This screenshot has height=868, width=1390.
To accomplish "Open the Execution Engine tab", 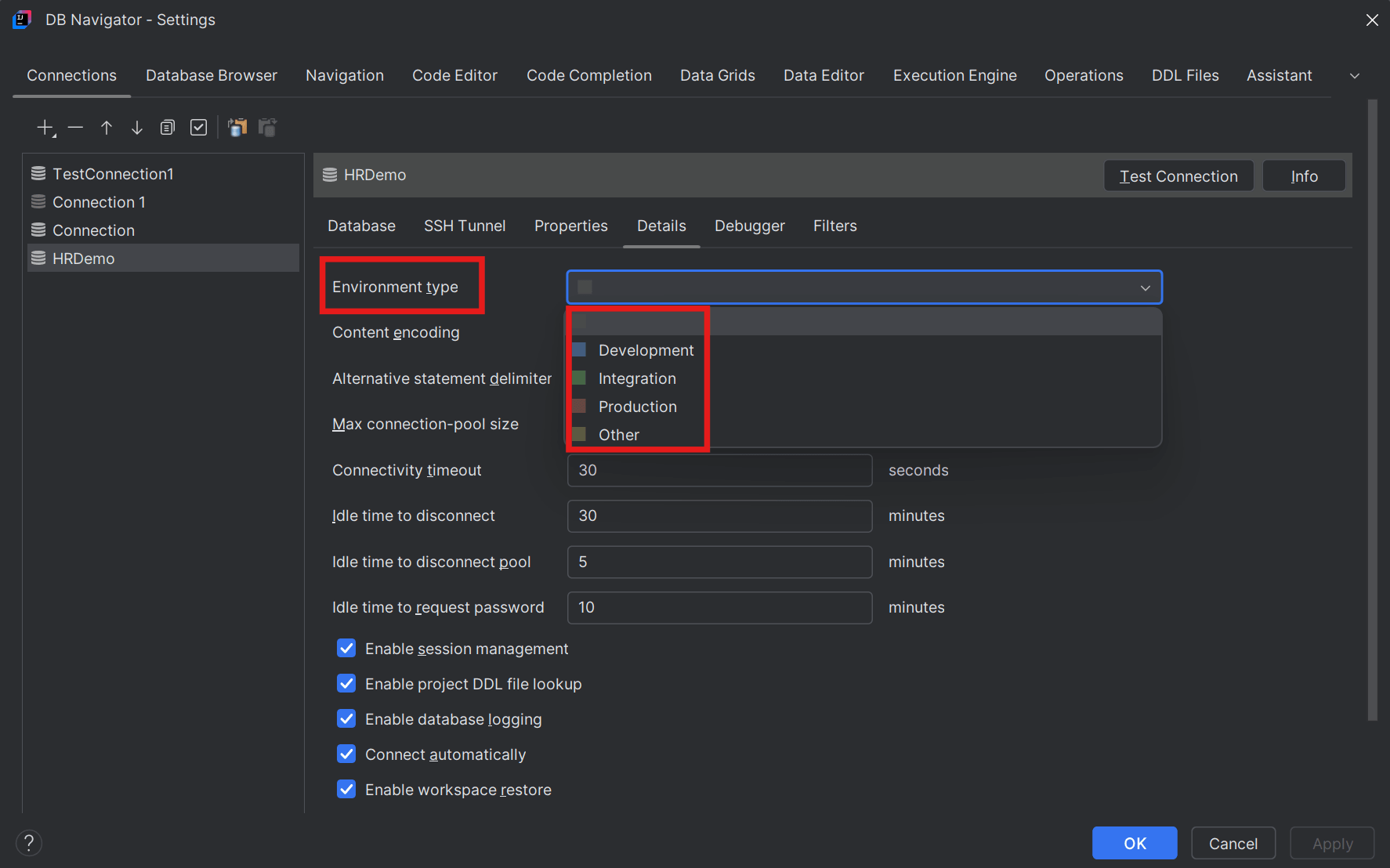I will click(x=955, y=75).
